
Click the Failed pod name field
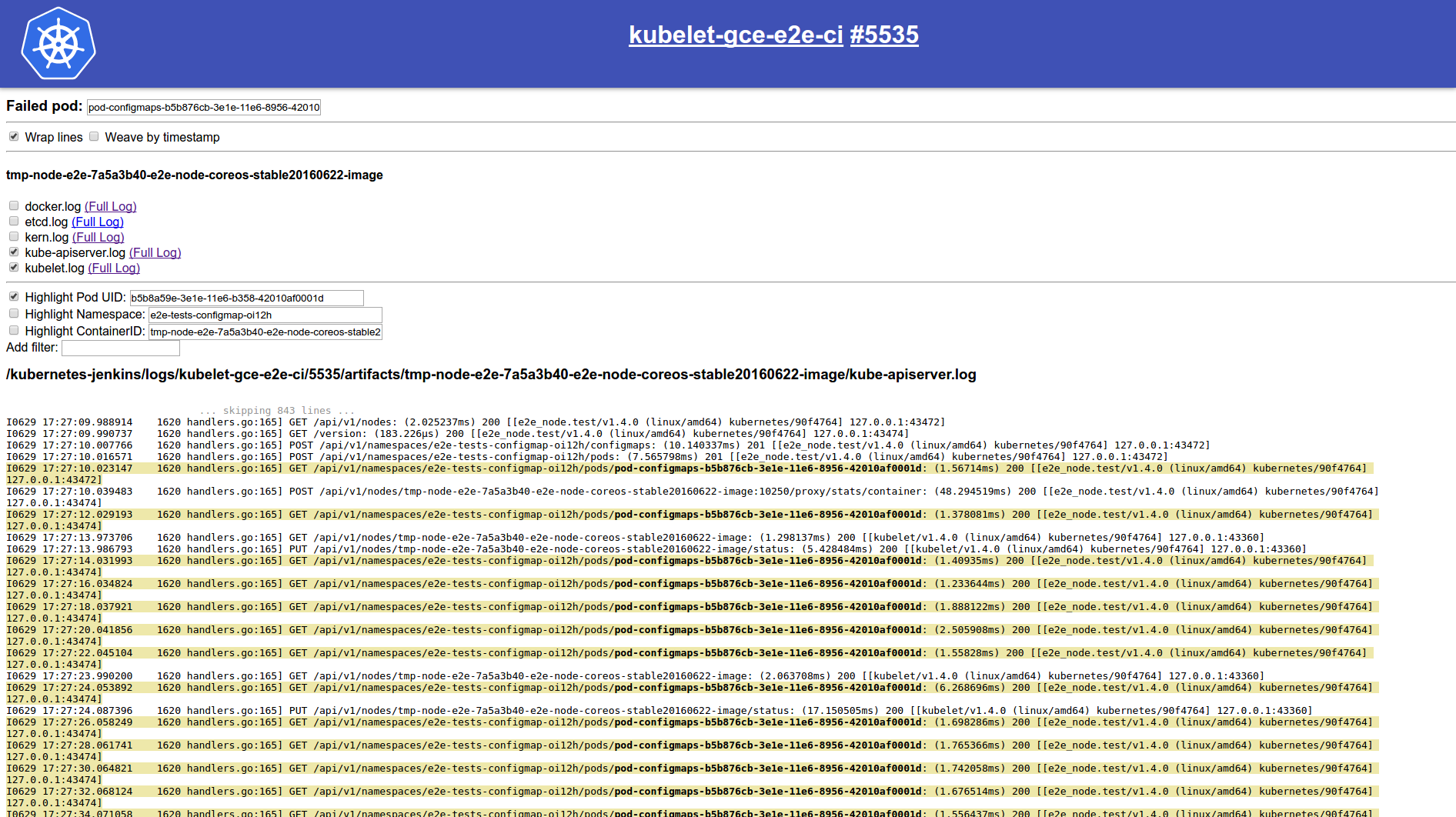pyautogui.click(x=203, y=108)
